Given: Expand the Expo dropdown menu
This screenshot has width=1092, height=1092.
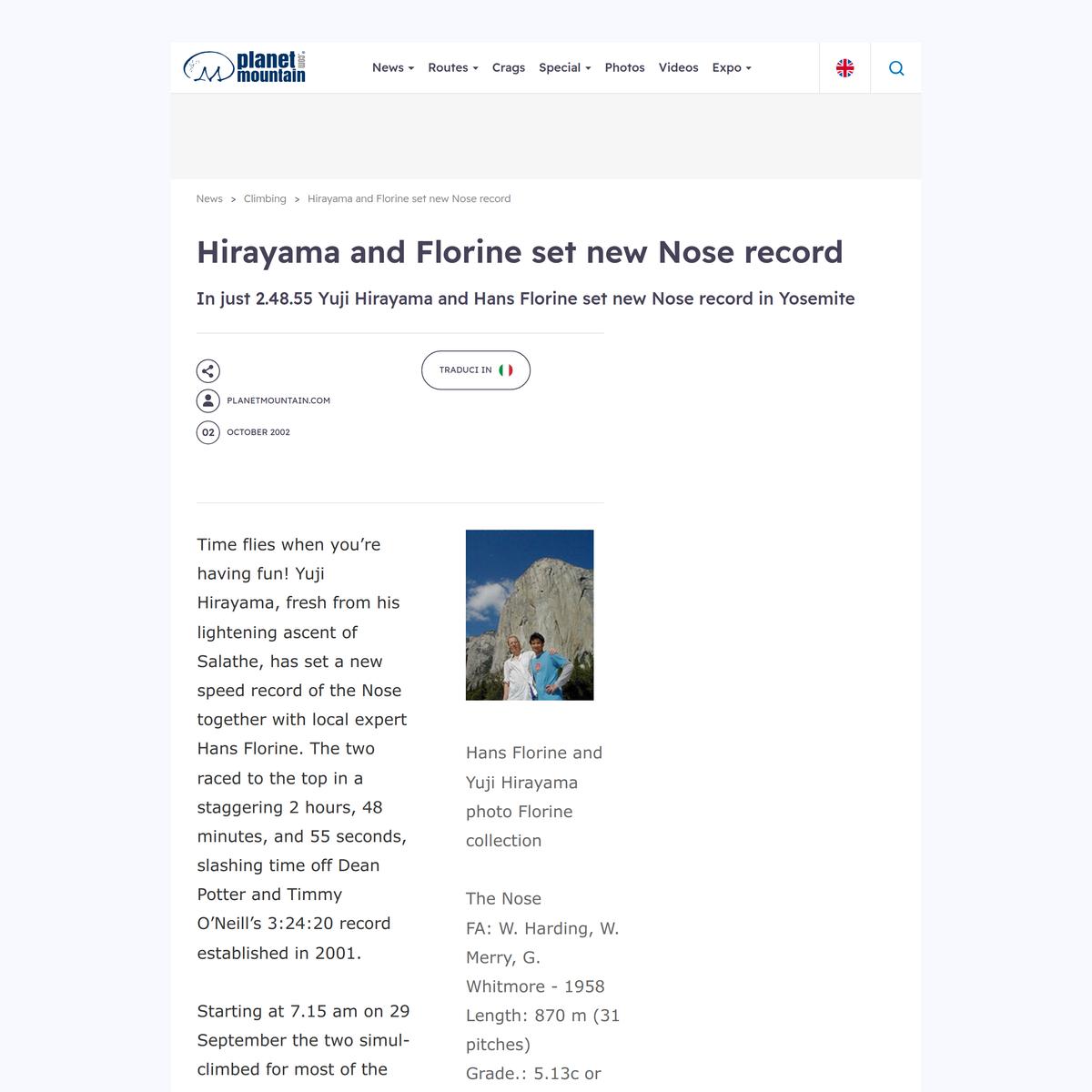Looking at the screenshot, I should coord(732,67).
